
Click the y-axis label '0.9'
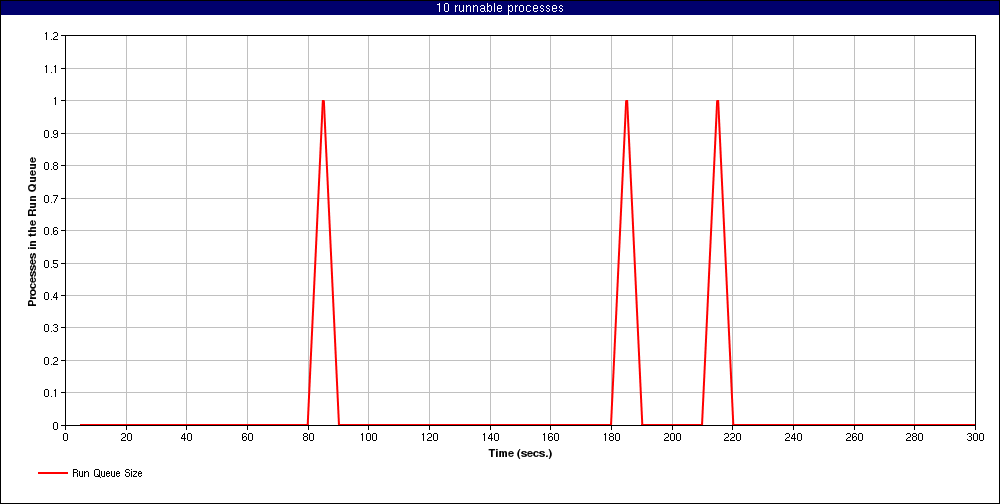point(52,133)
